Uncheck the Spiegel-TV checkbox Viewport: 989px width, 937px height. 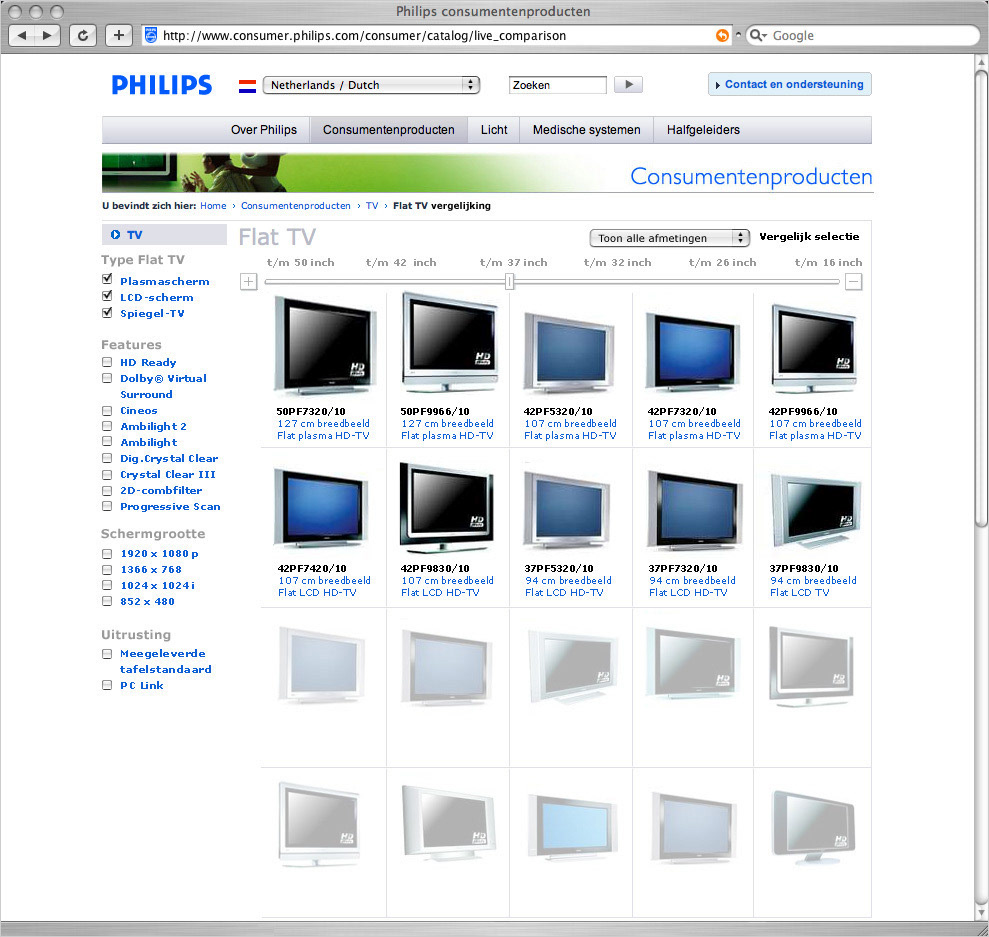(107, 312)
